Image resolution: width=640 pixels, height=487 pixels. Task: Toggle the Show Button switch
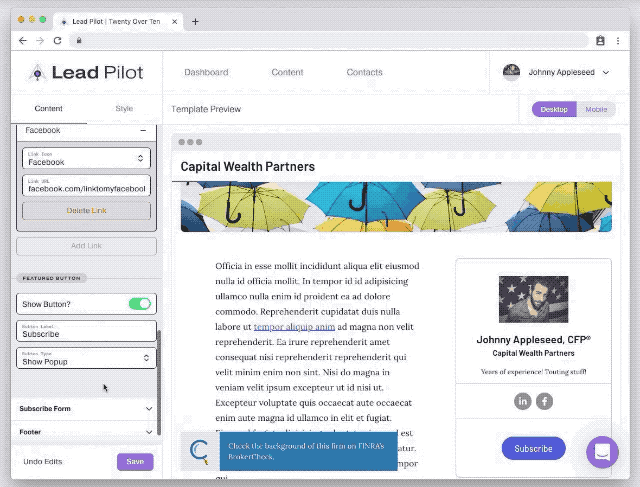pos(140,304)
